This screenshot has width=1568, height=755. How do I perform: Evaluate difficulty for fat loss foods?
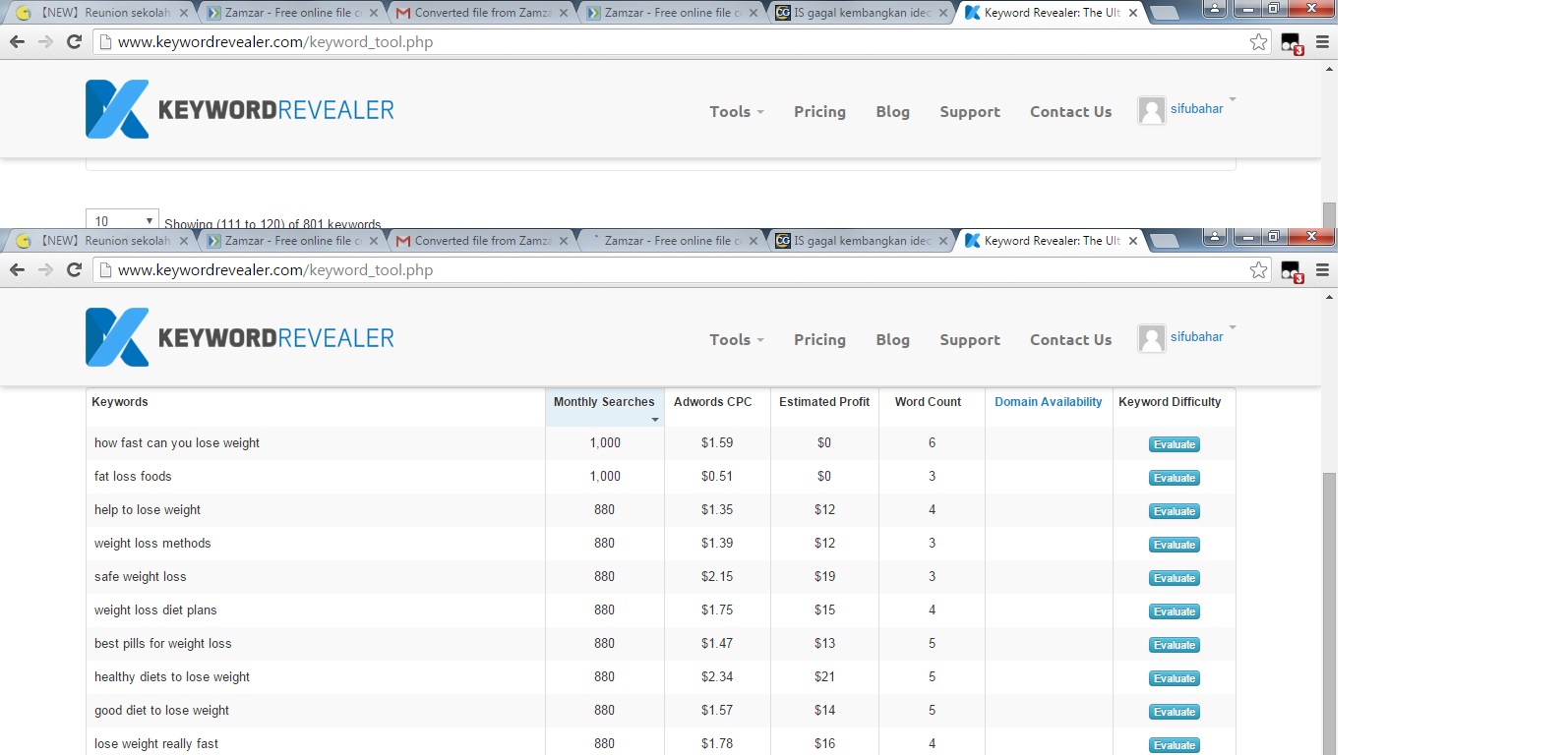pos(1175,478)
